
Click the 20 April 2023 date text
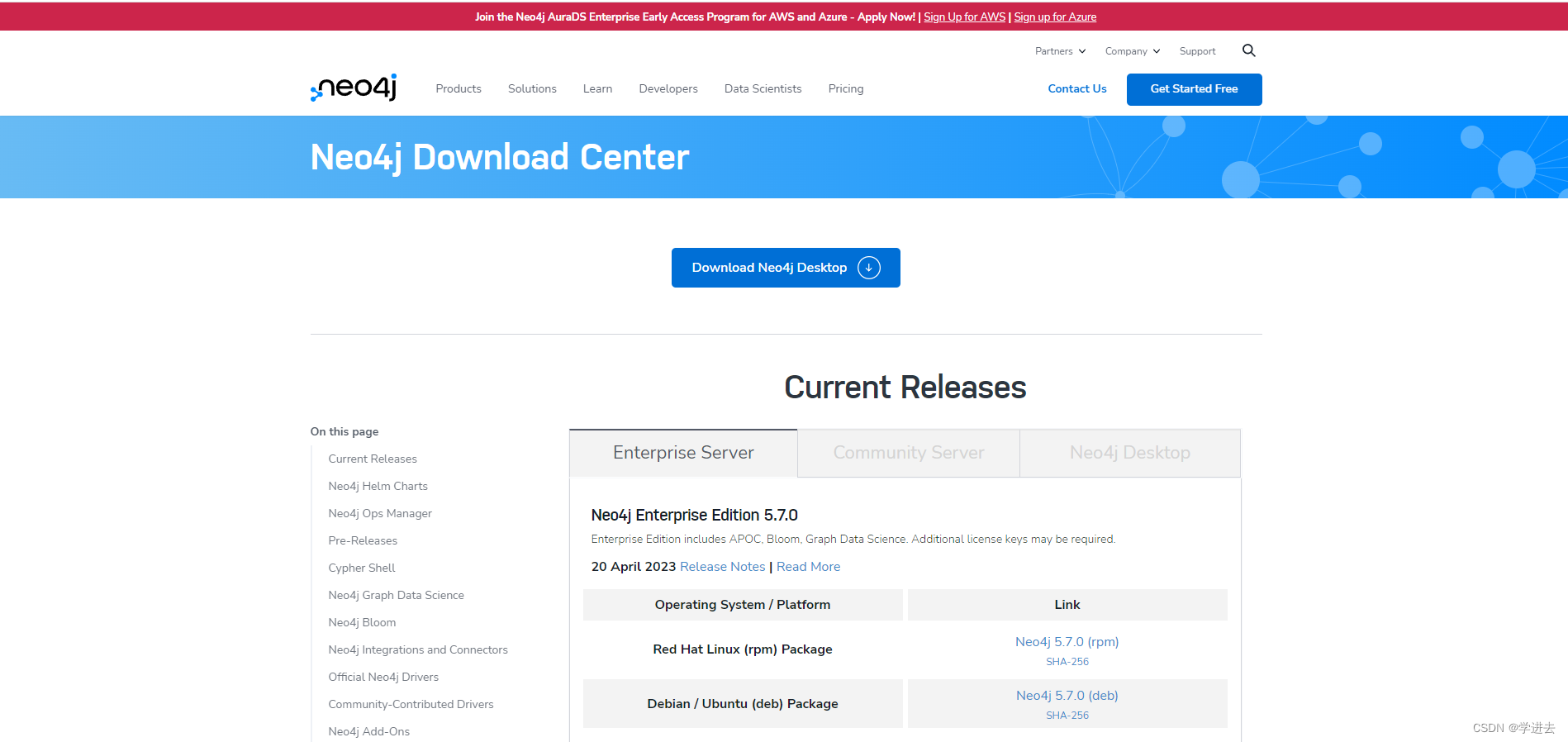coord(634,567)
